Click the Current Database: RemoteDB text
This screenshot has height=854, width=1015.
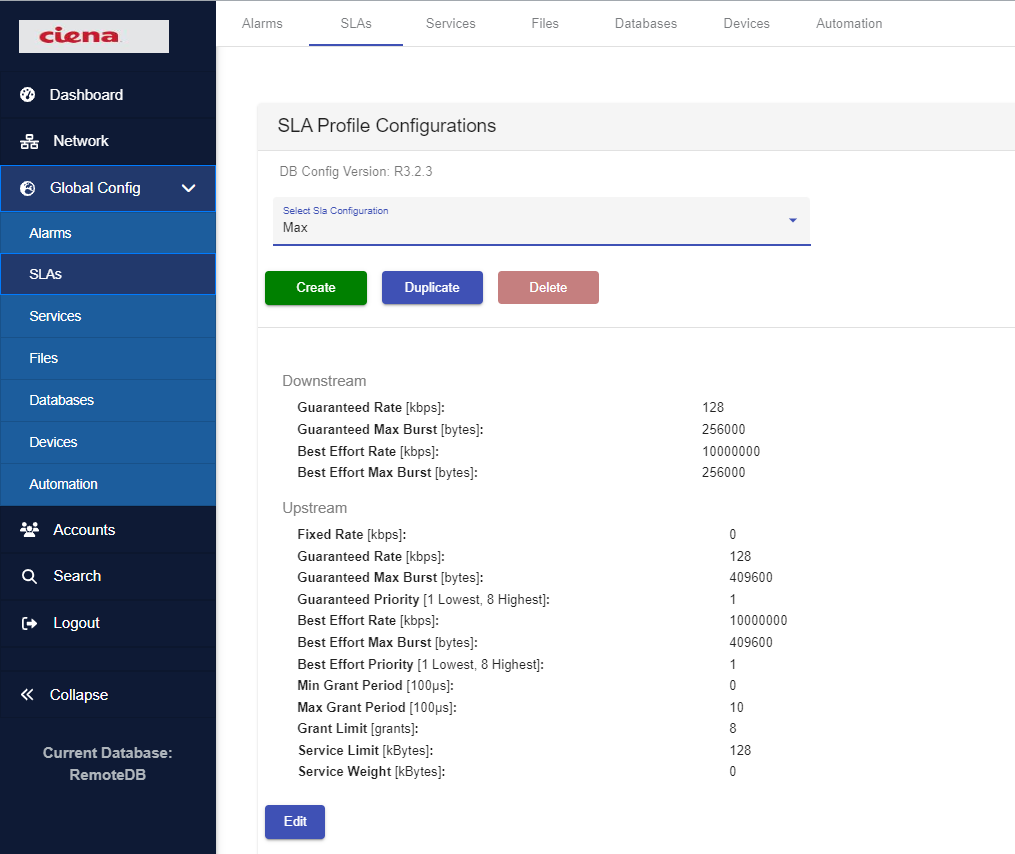(107, 764)
